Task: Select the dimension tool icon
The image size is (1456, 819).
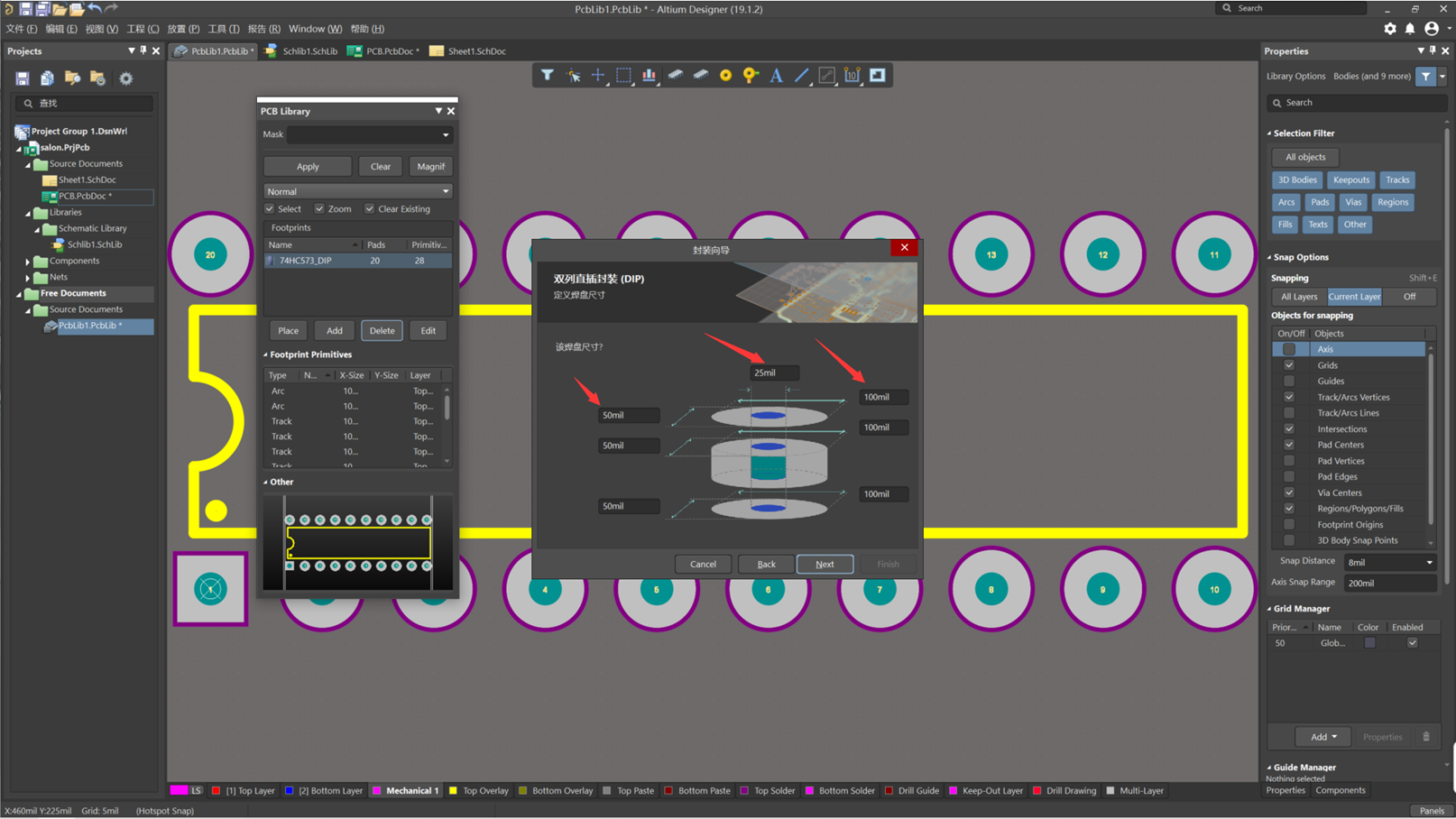Action: [x=852, y=76]
